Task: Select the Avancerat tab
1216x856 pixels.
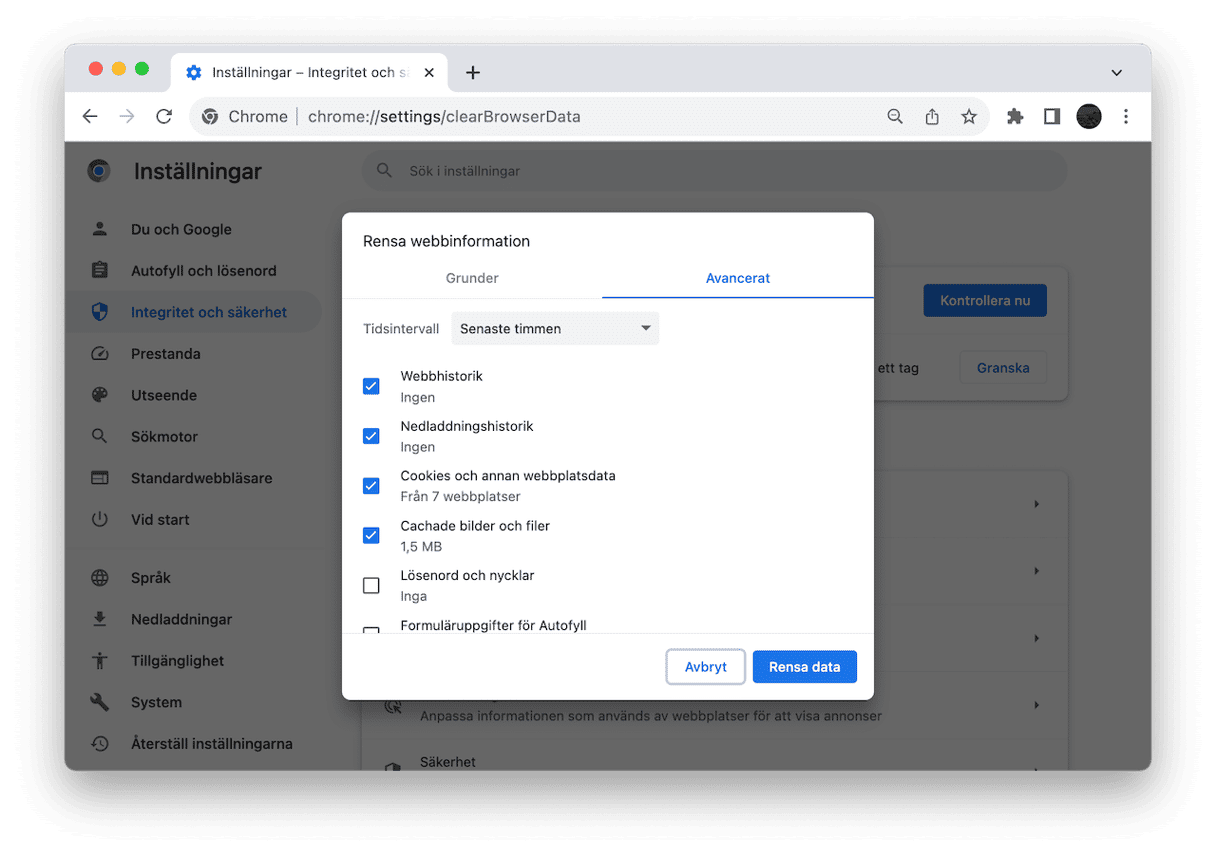Action: 738,278
